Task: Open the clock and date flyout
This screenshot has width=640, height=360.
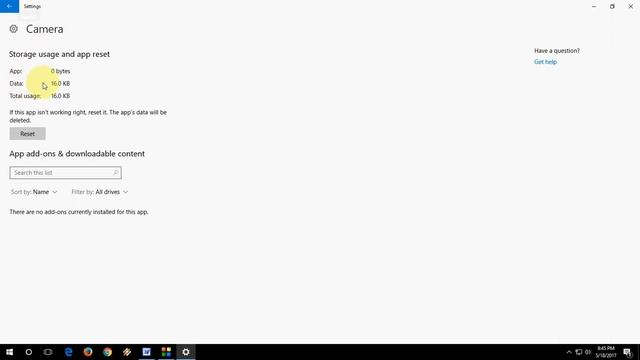Action: (606, 352)
